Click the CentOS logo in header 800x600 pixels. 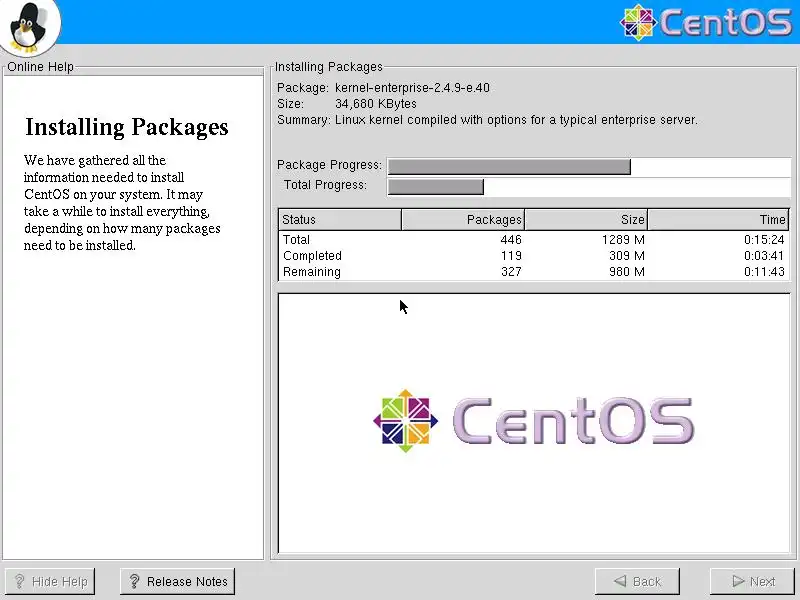[706, 22]
